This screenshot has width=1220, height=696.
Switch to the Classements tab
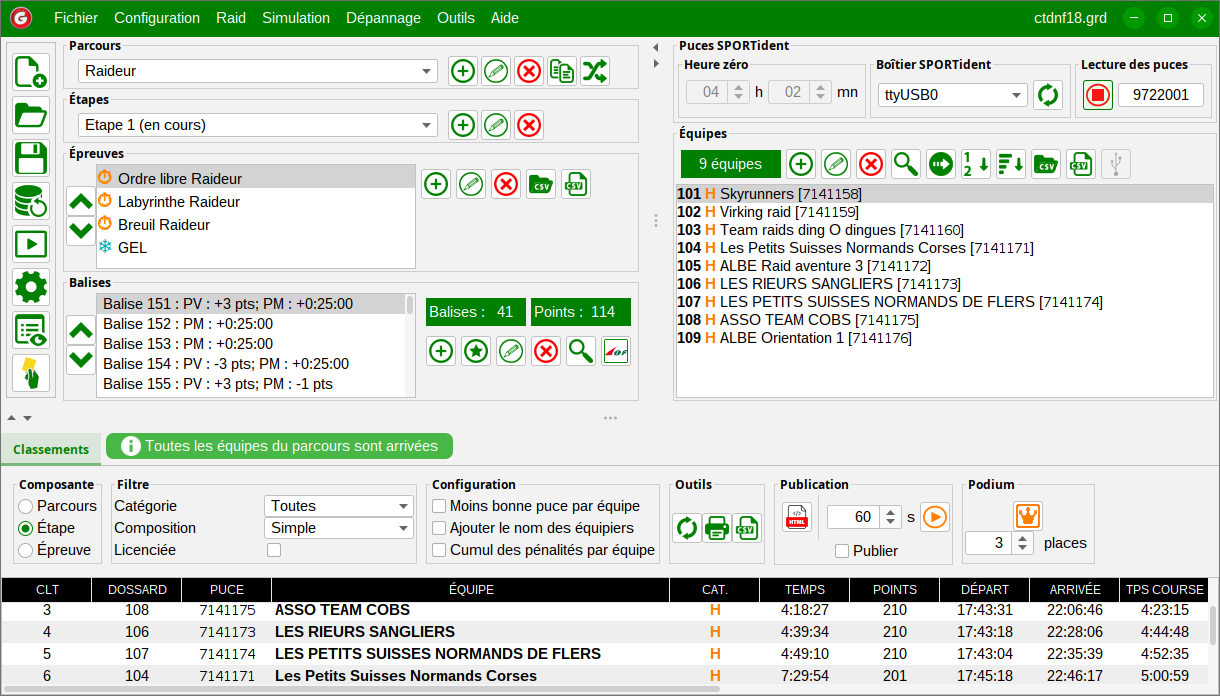pyautogui.click(x=51, y=450)
